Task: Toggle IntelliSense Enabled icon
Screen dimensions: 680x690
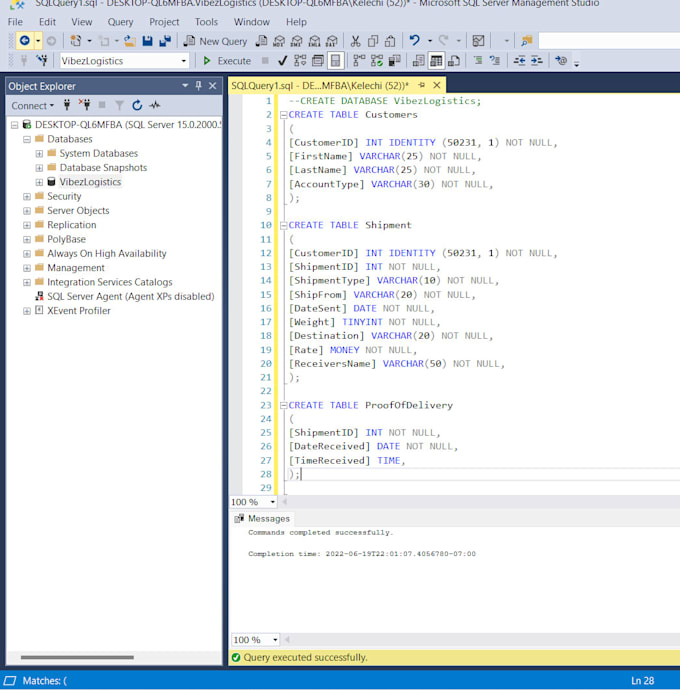Action: pyautogui.click(x=335, y=60)
